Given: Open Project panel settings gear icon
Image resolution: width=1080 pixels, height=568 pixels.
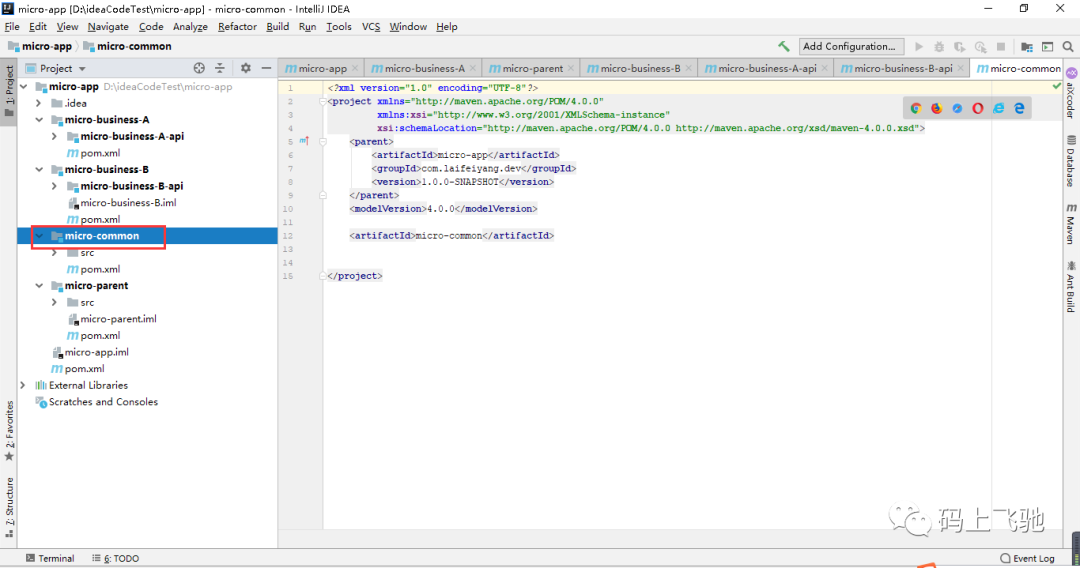Looking at the screenshot, I should (x=246, y=68).
